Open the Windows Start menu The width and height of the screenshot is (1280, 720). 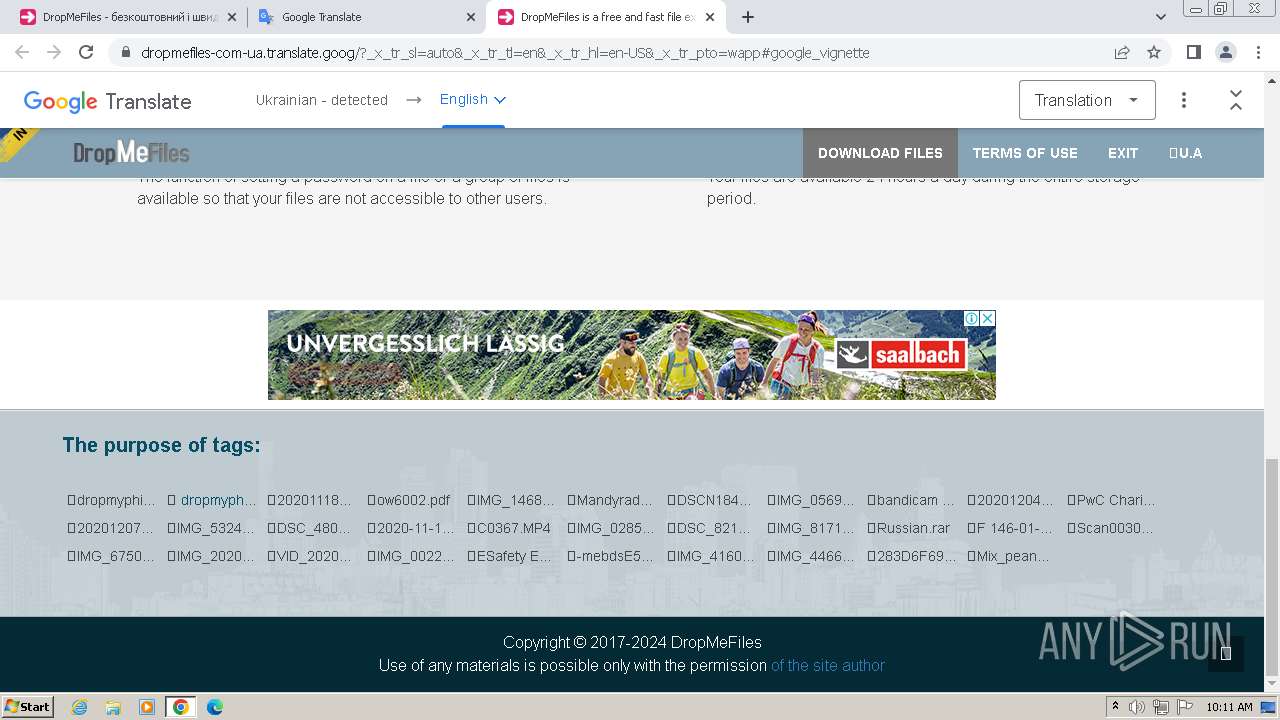(x=28, y=706)
